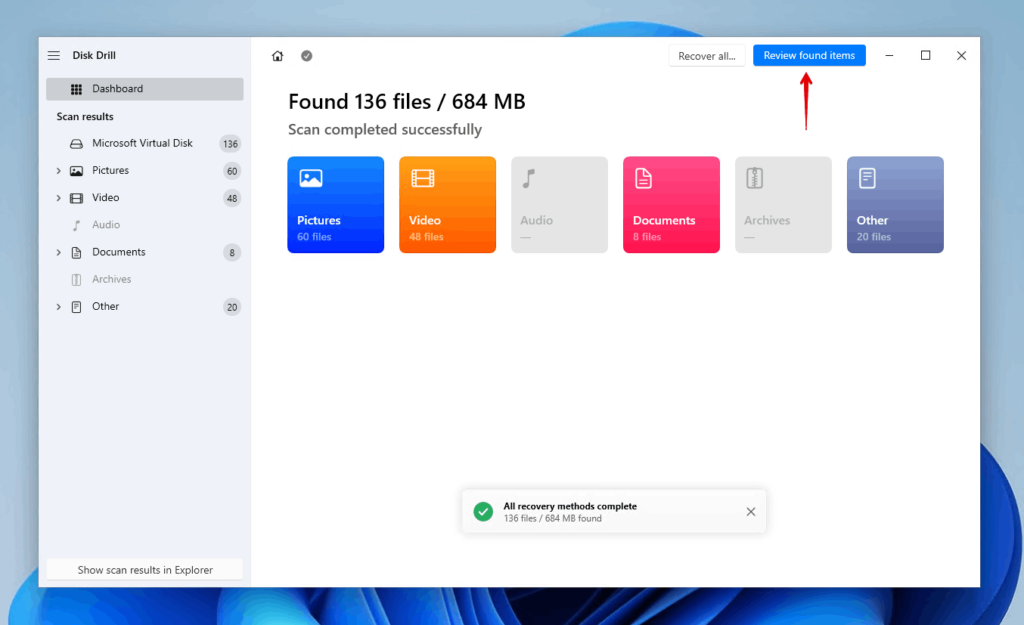Click the drive icon beside Microsoft Virtual Disk
This screenshot has width=1024, height=625.
[x=75, y=143]
